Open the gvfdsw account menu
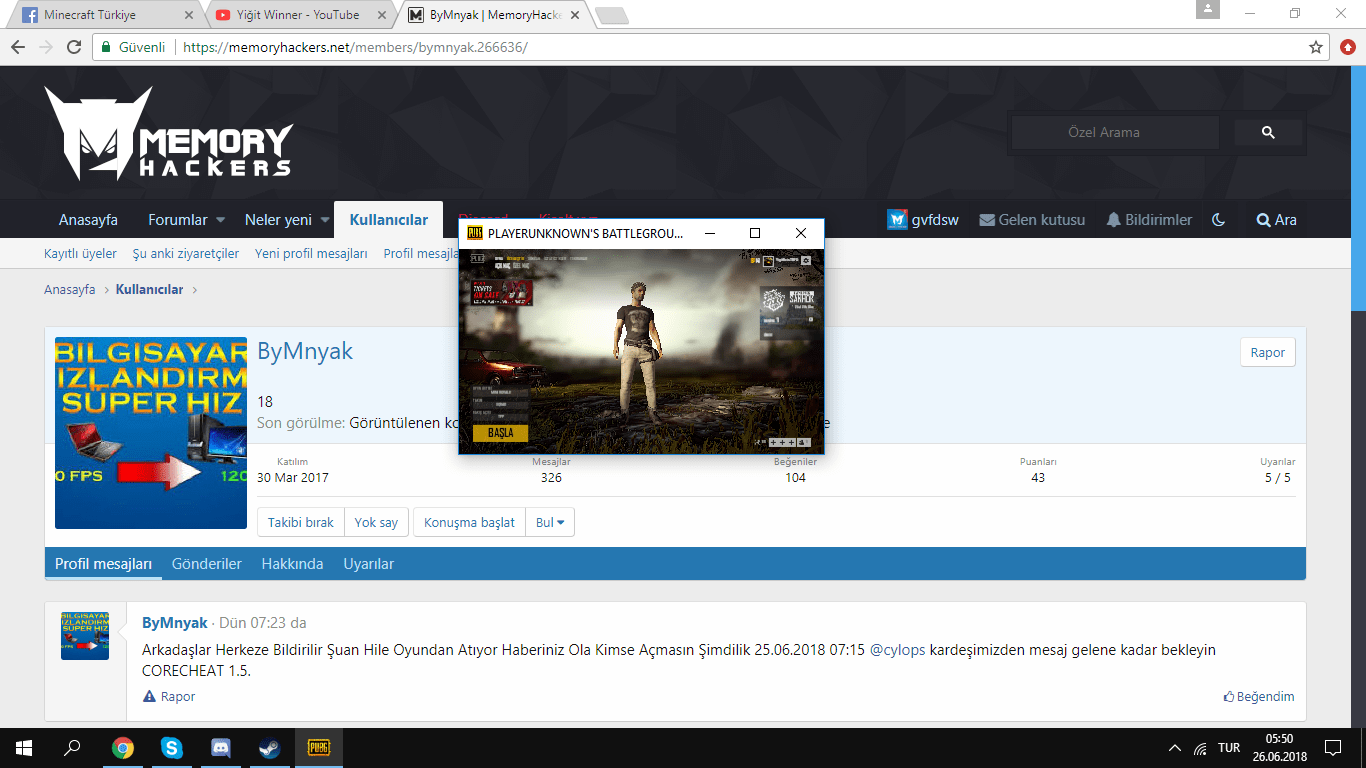 coord(923,220)
